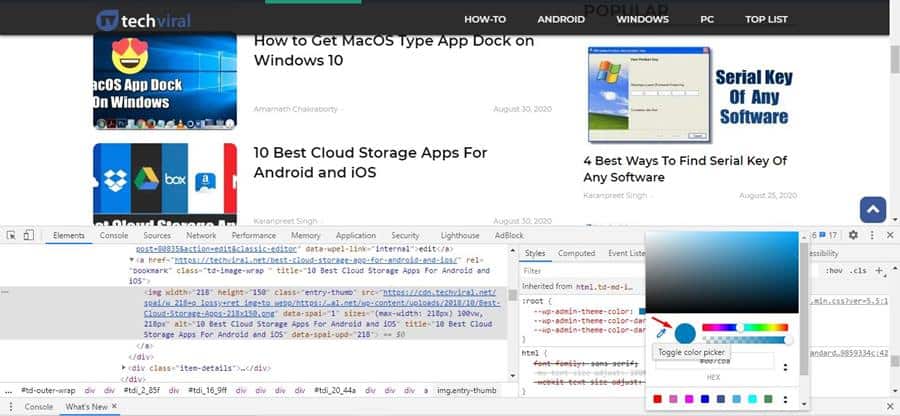Click the large blue current color circle
The height and width of the screenshot is (416, 900).
point(685,334)
